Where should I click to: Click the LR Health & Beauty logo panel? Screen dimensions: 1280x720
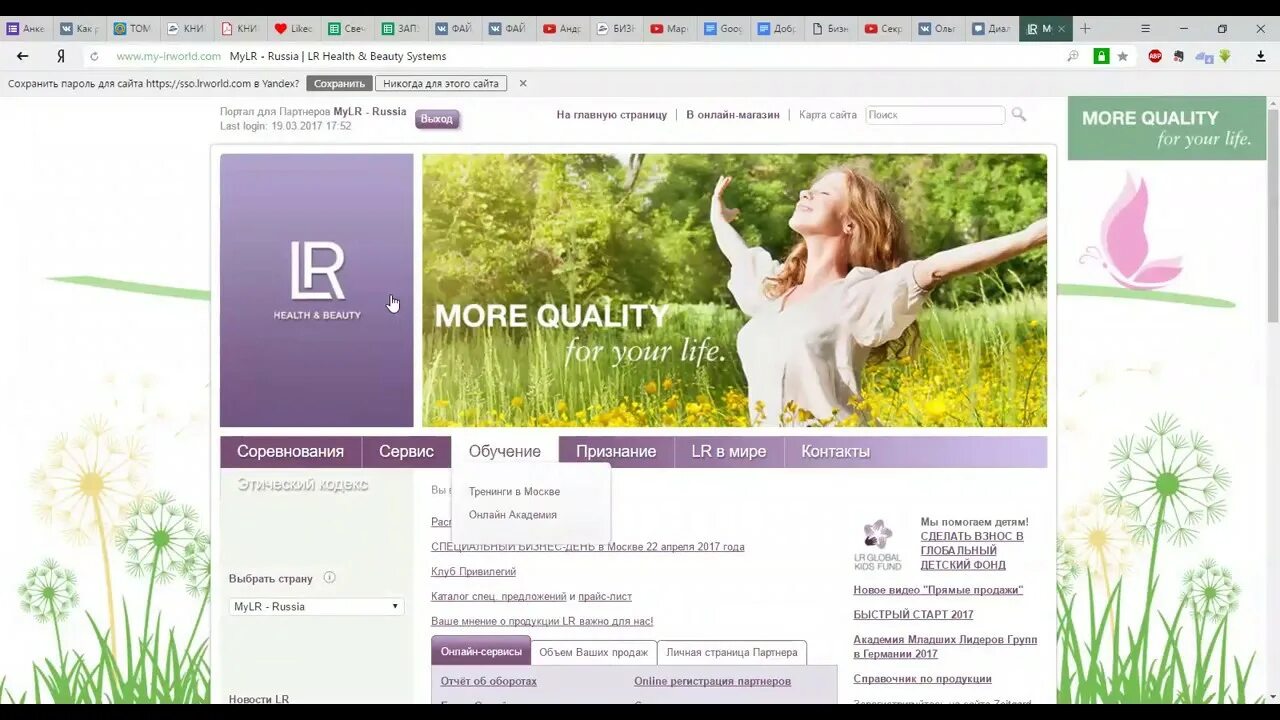[x=317, y=290]
